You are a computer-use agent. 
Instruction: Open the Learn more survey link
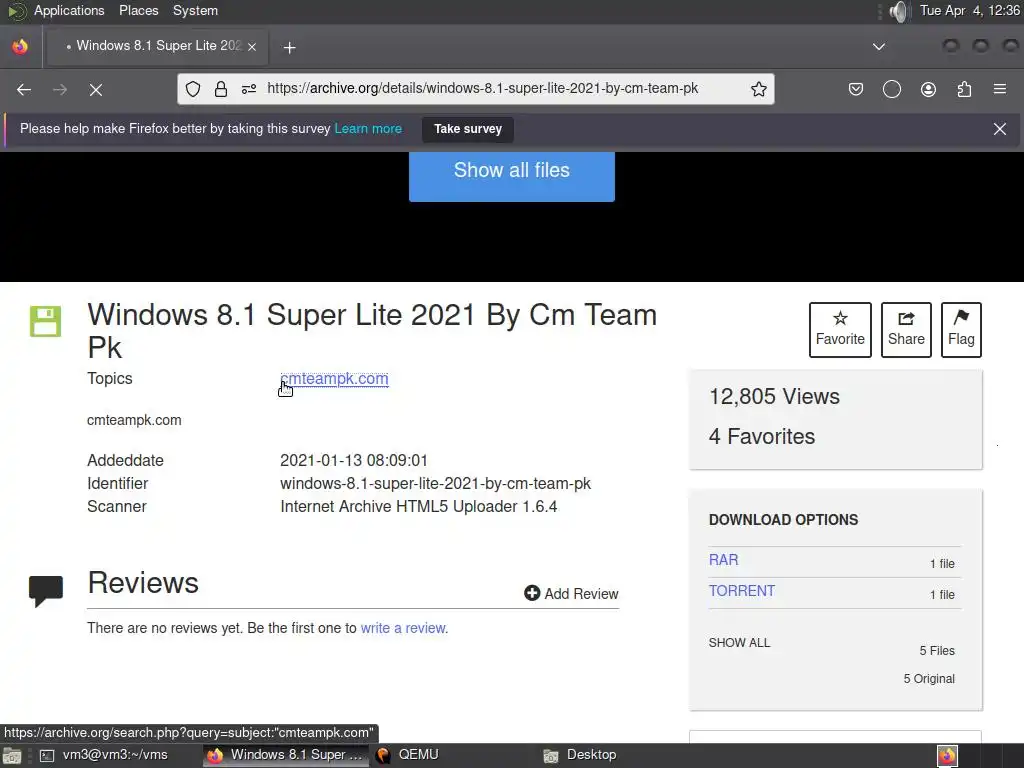click(x=368, y=129)
